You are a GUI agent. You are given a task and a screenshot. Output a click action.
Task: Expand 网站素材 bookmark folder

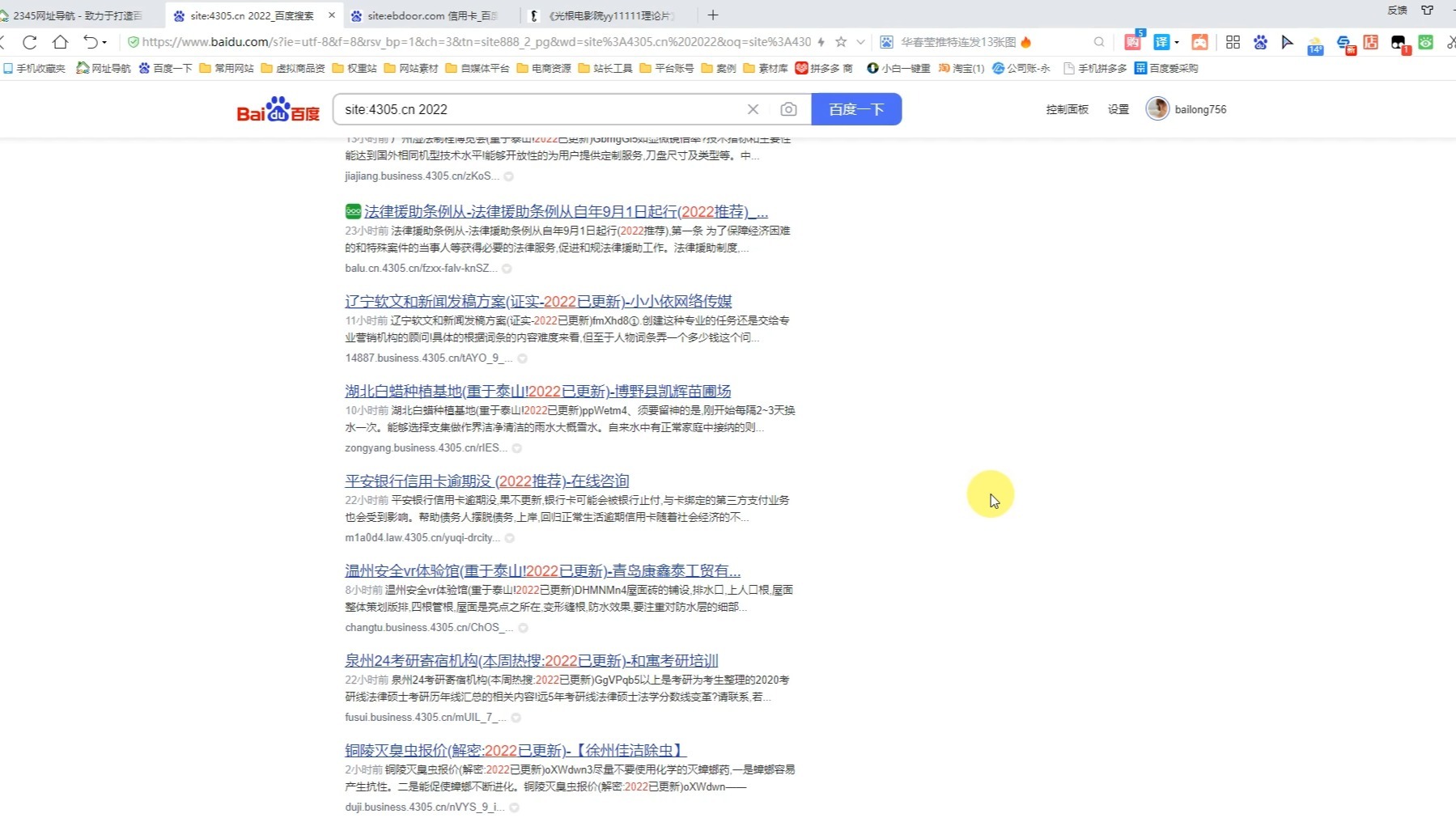[x=411, y=69]
